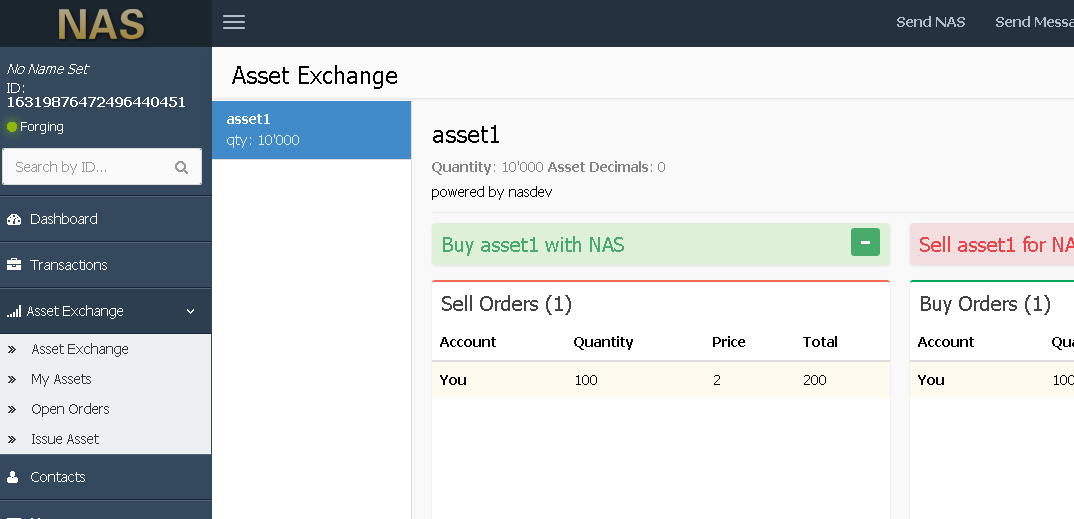Screen dimensions: 1074x519
Task: Toggle the sidebar with hamburger menu icon
Action: pos(234,22)
